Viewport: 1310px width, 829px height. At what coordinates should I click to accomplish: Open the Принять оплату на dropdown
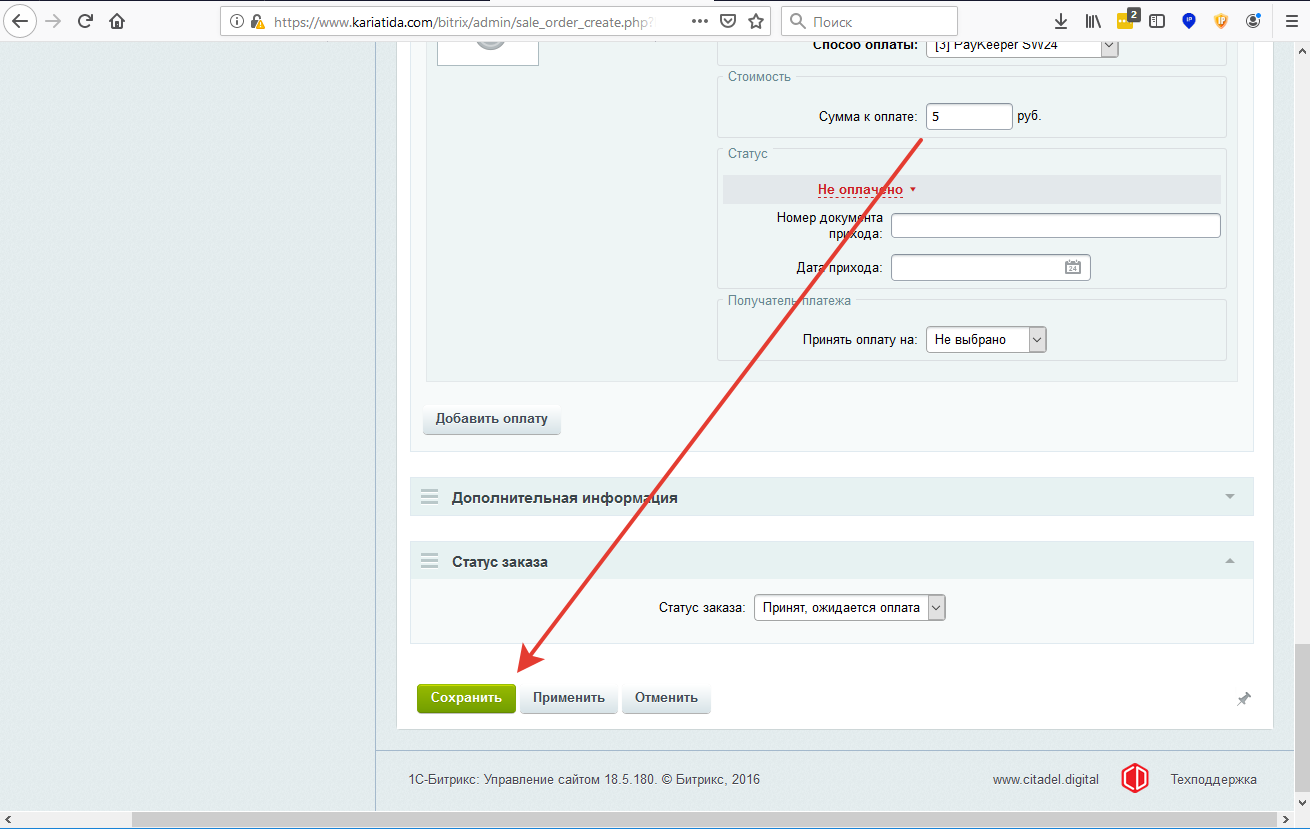pyautogui.click(x=985, y=340)
